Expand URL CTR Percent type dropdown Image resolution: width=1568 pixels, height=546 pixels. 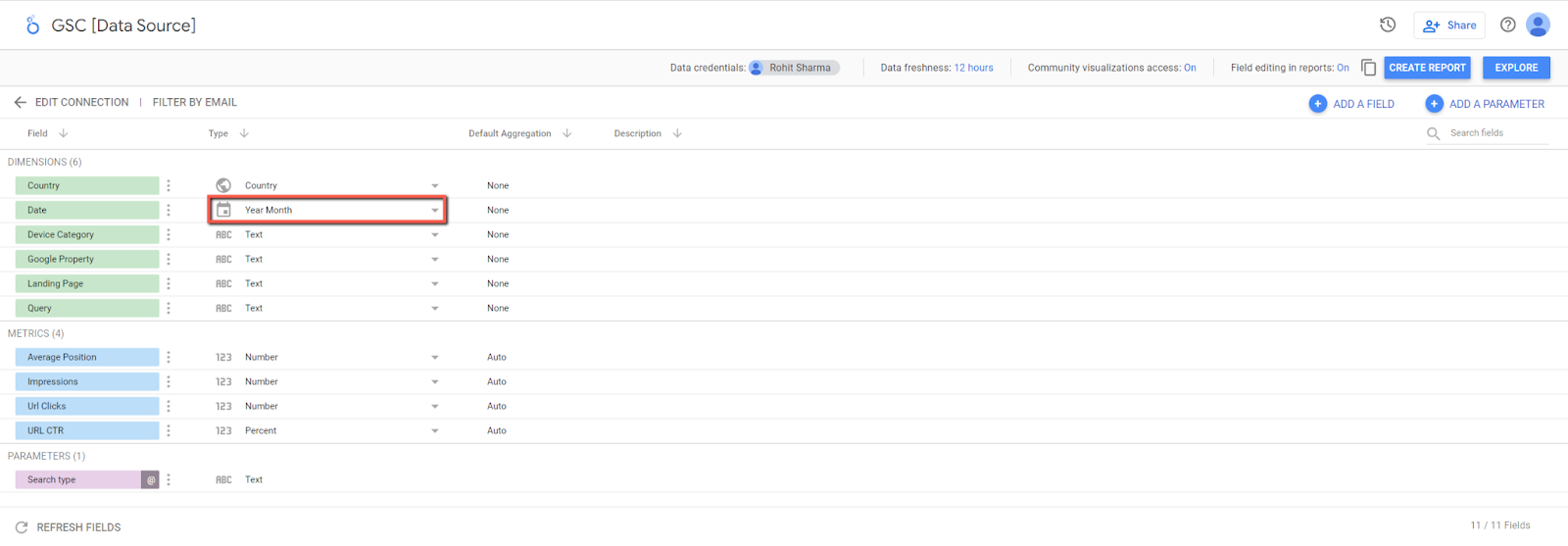435,430
